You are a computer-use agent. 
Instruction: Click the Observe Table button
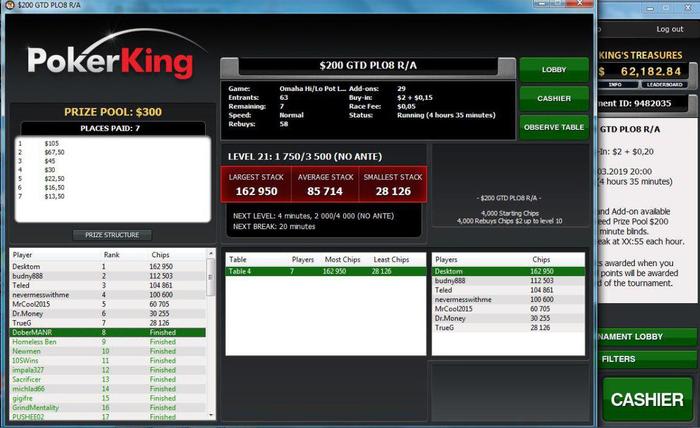pos(554,127)
